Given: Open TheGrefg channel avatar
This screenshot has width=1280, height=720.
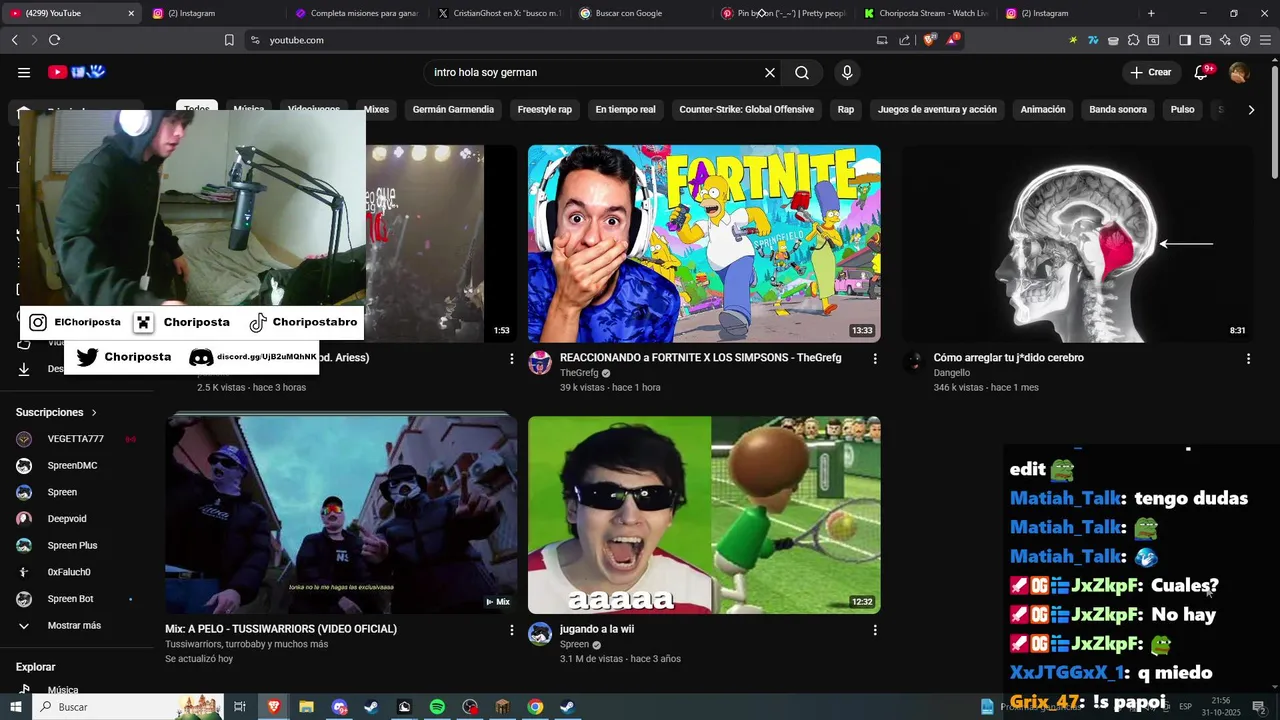Looking at the screenshot, I should point(540,363).
